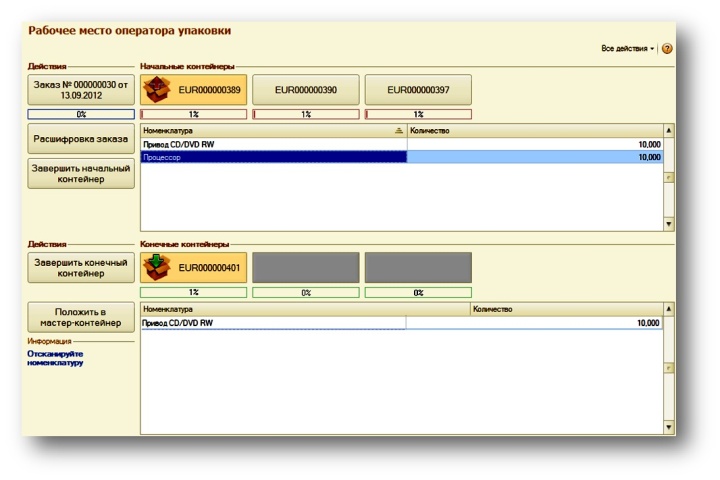Click the 0% progress bar under first gray slot
The height and width of the screenshot is (480, 720).
tap(306, 292)
